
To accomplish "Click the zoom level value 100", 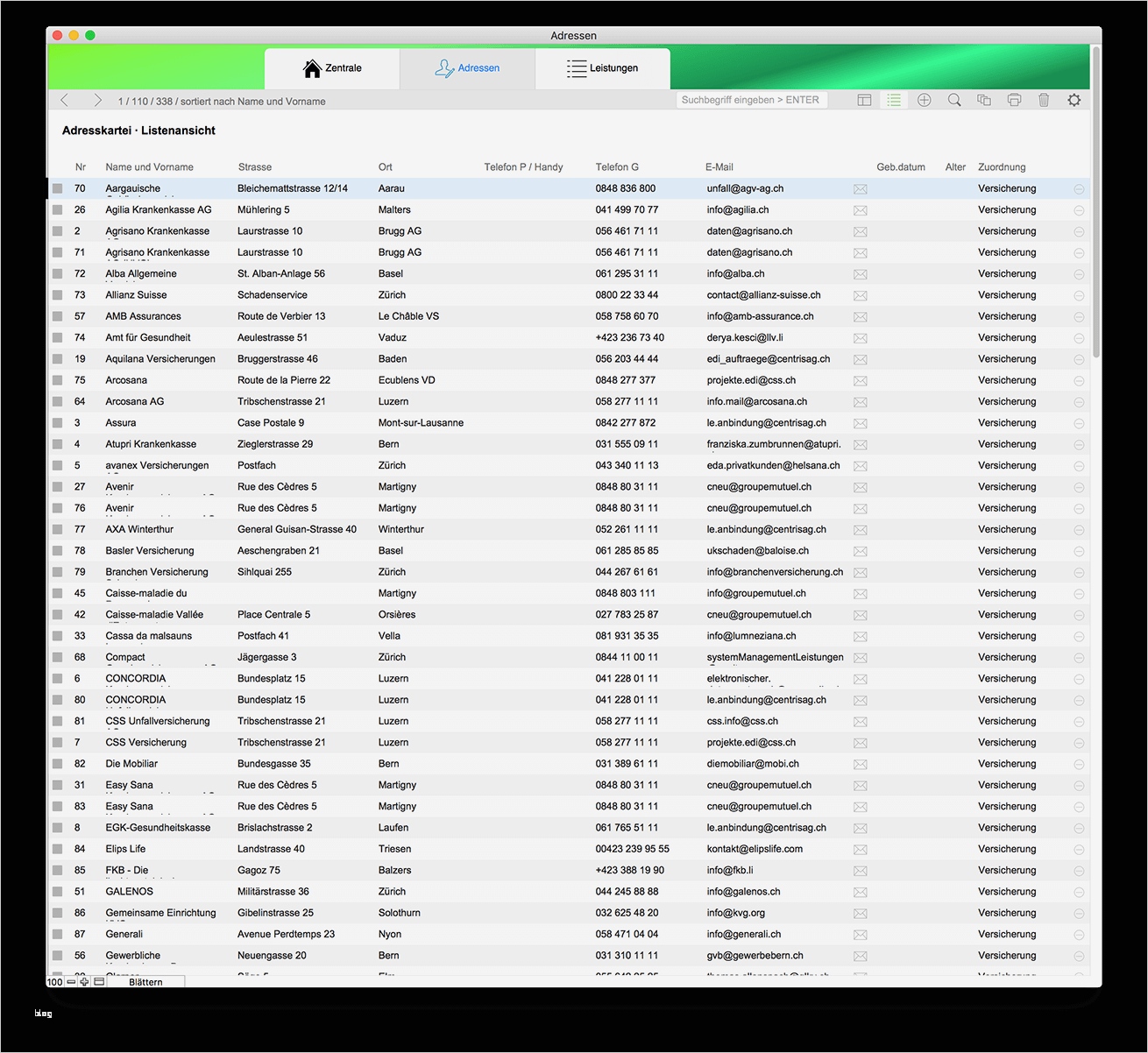I will pyautogui.click(x=54, y=982).
